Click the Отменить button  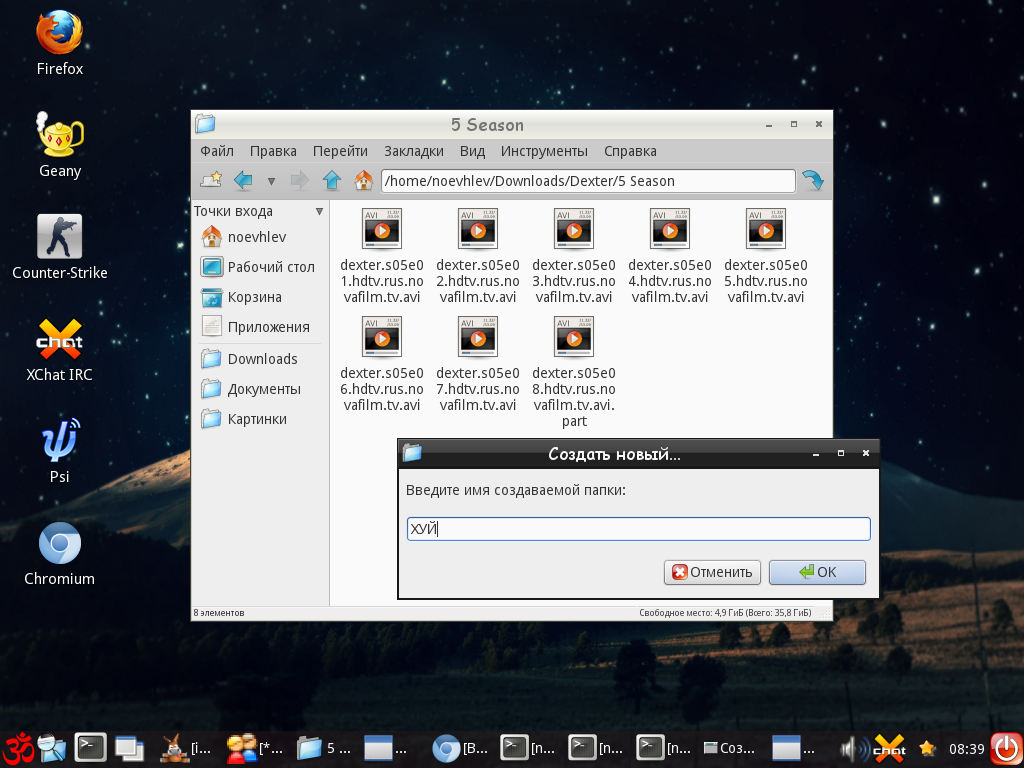coord(712,572)
